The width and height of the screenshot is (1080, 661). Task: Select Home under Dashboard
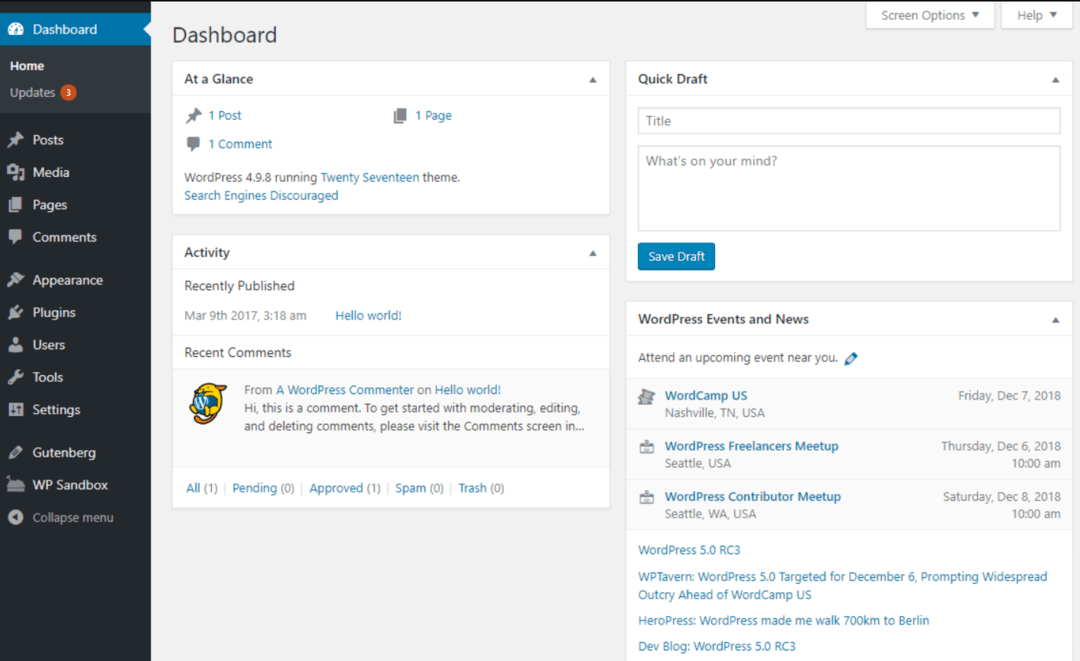pos(26,65)
